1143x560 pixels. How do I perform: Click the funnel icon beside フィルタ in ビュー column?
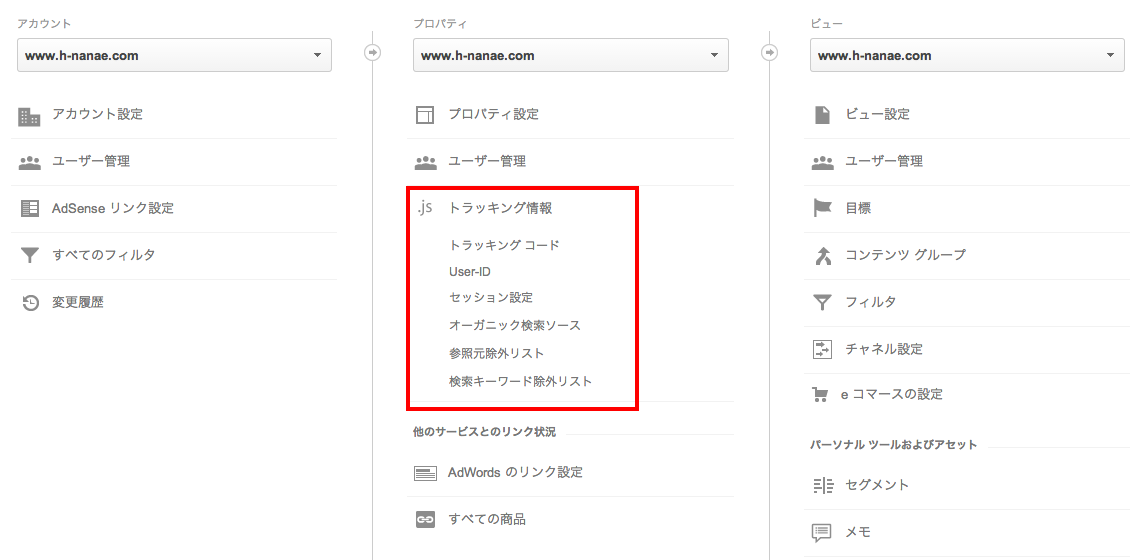coord(822,302)
